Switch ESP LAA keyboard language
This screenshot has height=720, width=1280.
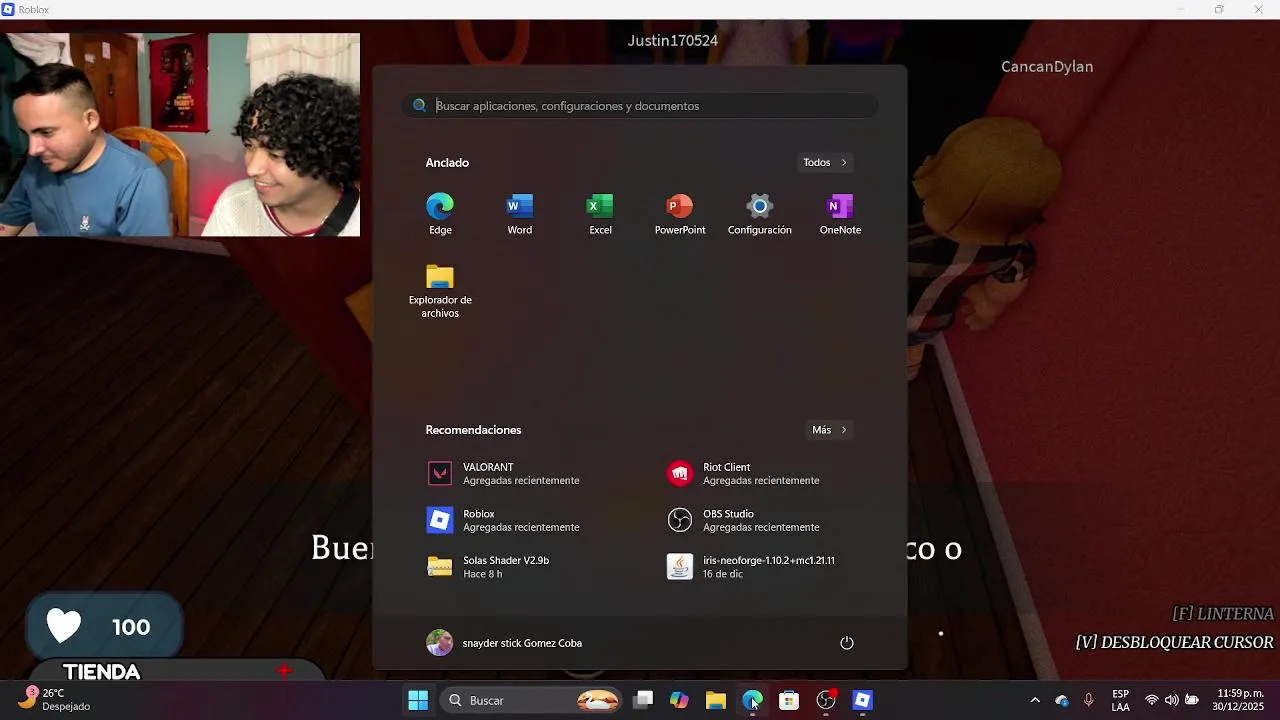(x=1121, y=700)
